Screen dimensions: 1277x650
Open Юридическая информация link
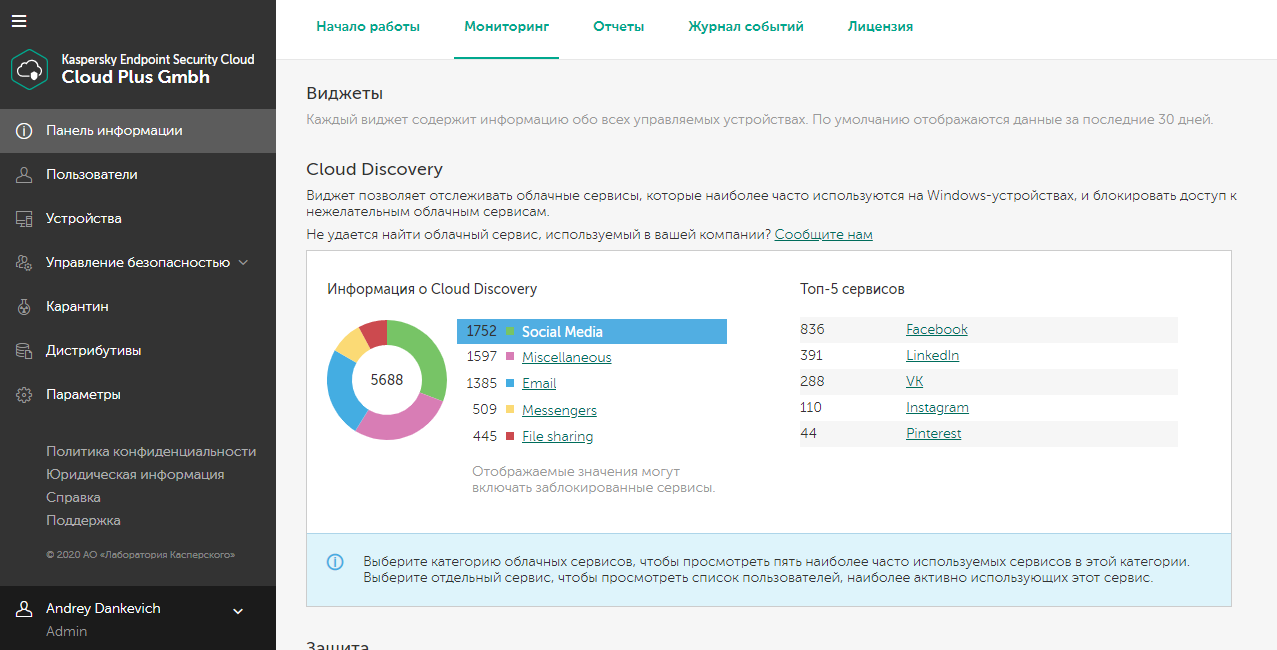[135, 475]
